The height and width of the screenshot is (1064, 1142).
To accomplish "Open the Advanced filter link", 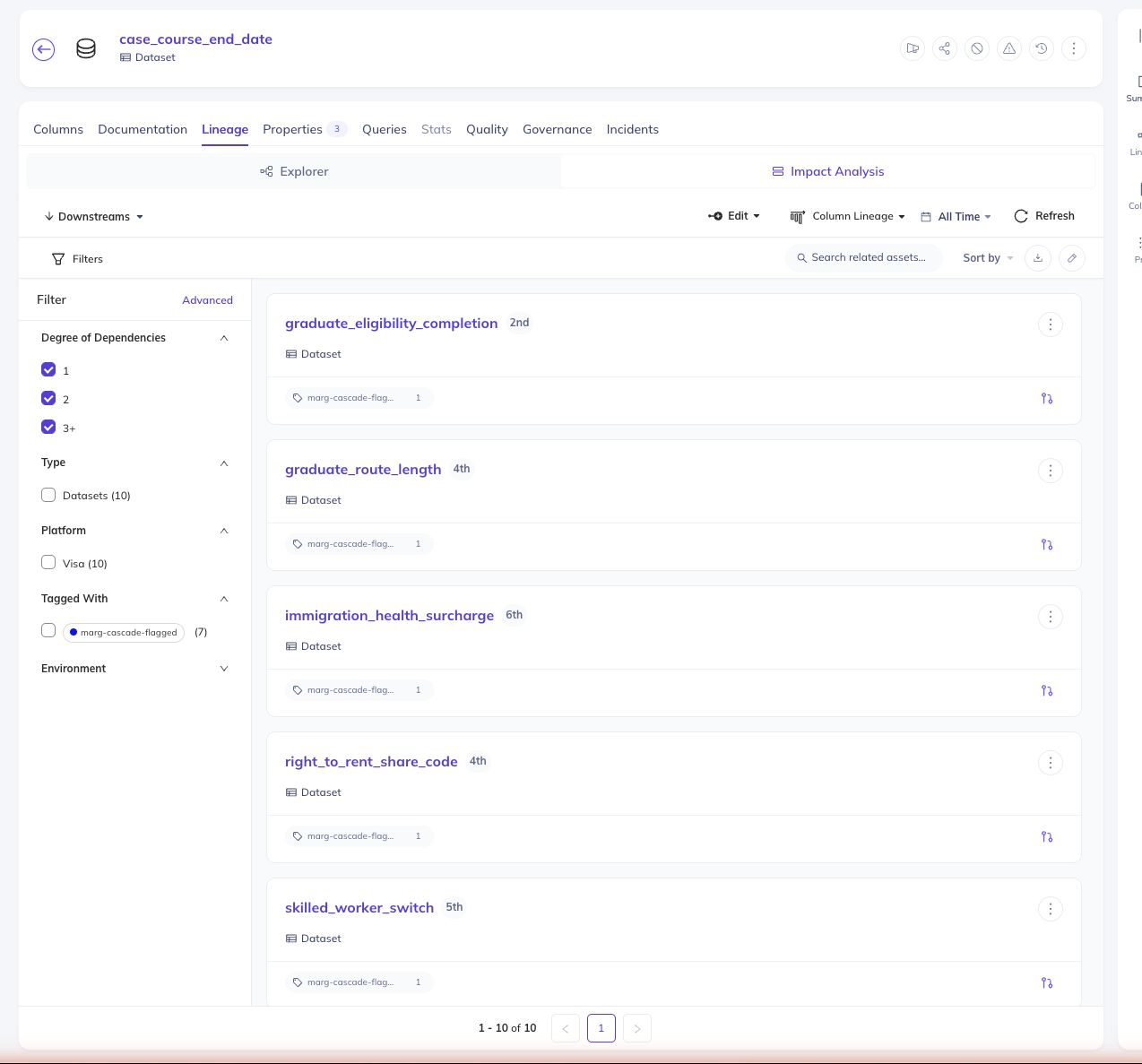I will (207, 300).
